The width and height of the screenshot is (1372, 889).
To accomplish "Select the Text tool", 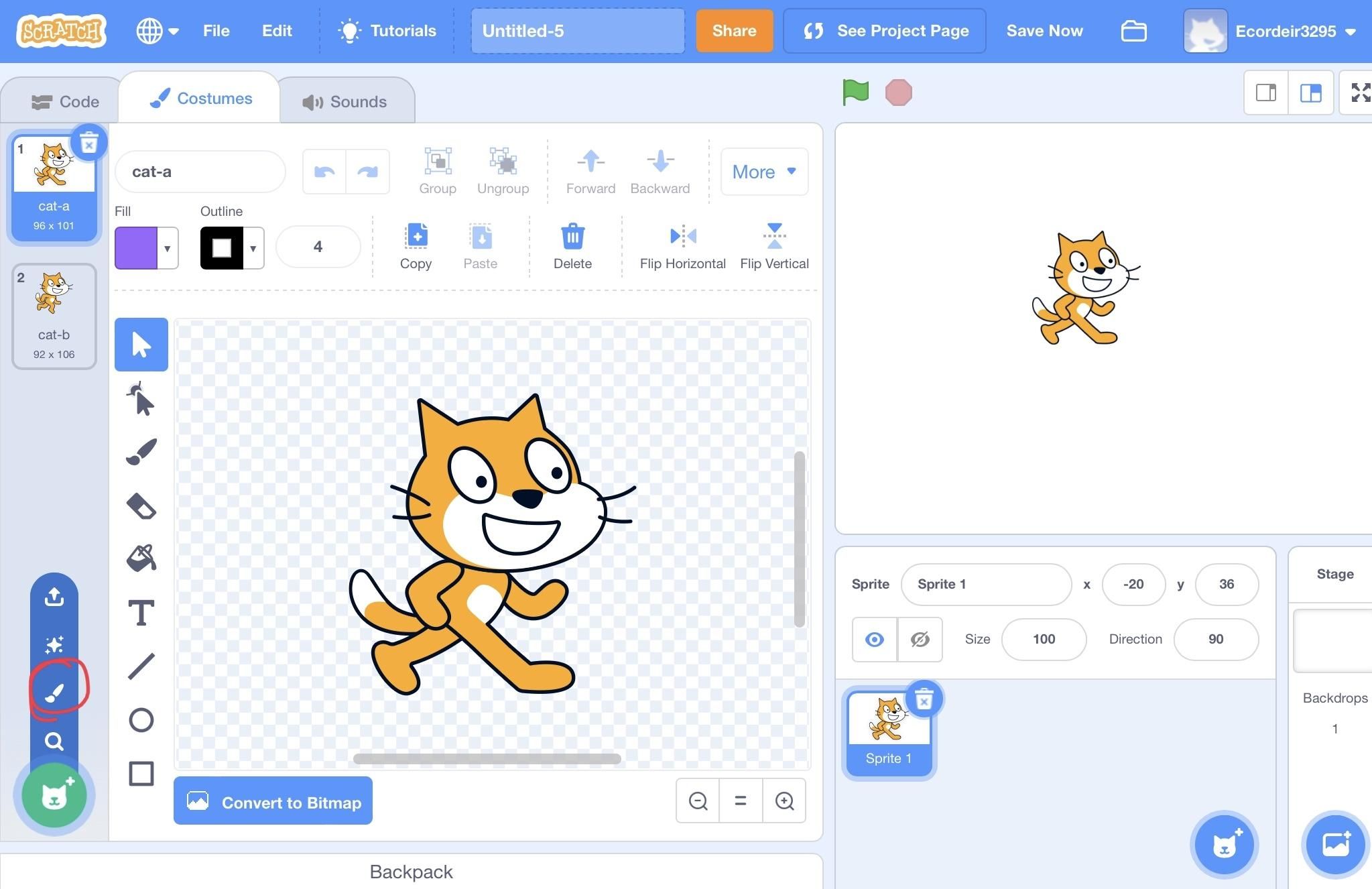I will (141, 612).
